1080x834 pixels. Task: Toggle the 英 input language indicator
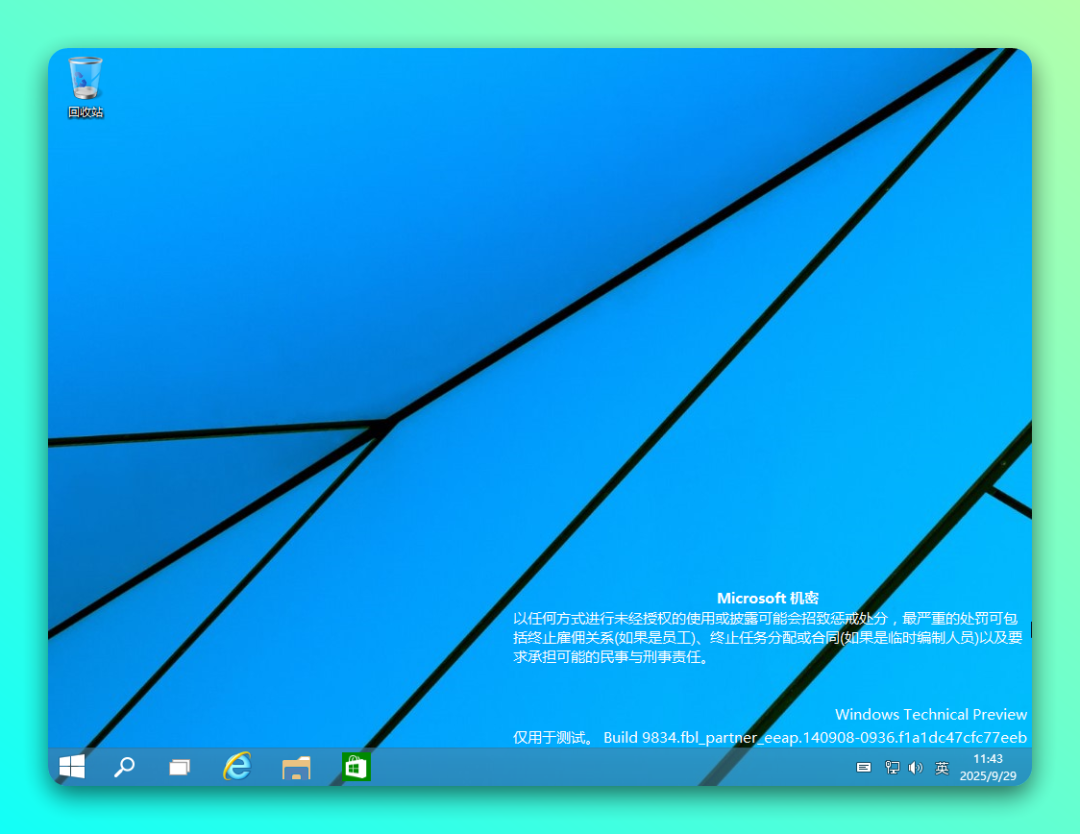click(941, 769)
